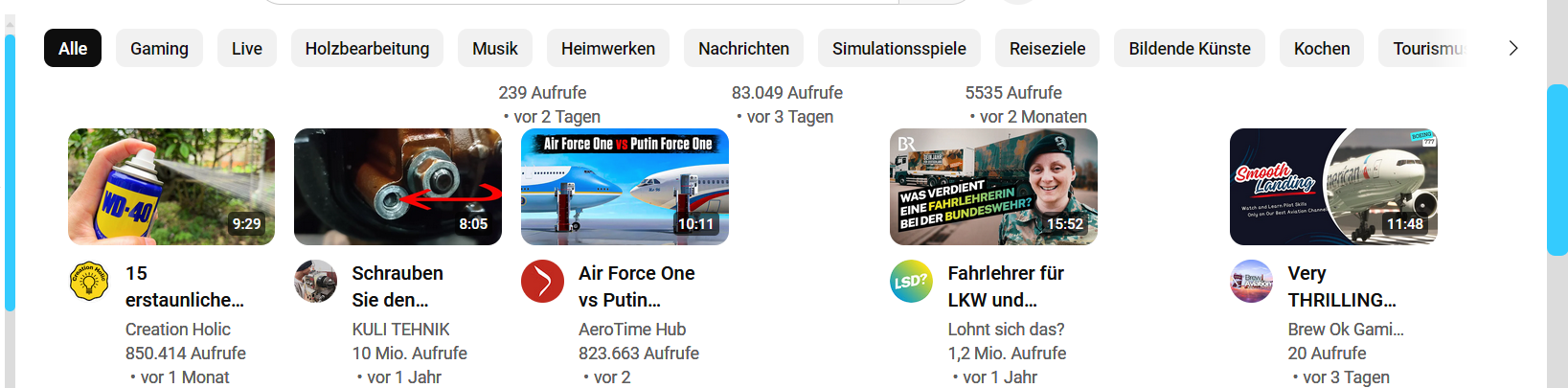Select the Live category chip
The image size is (1568, 388).
pos(247,48)
